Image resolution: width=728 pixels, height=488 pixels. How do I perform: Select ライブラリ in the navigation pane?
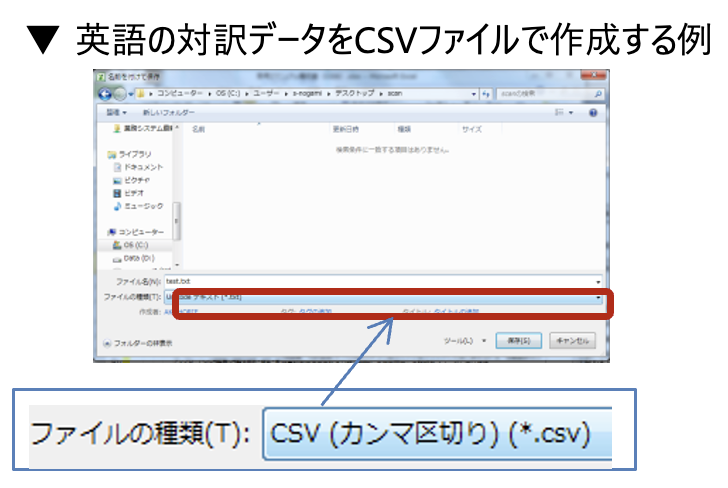tap(135, 154)
